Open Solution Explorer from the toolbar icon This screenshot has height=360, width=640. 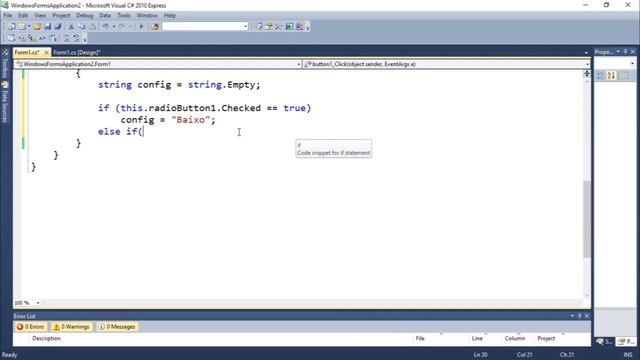[258, 27]
